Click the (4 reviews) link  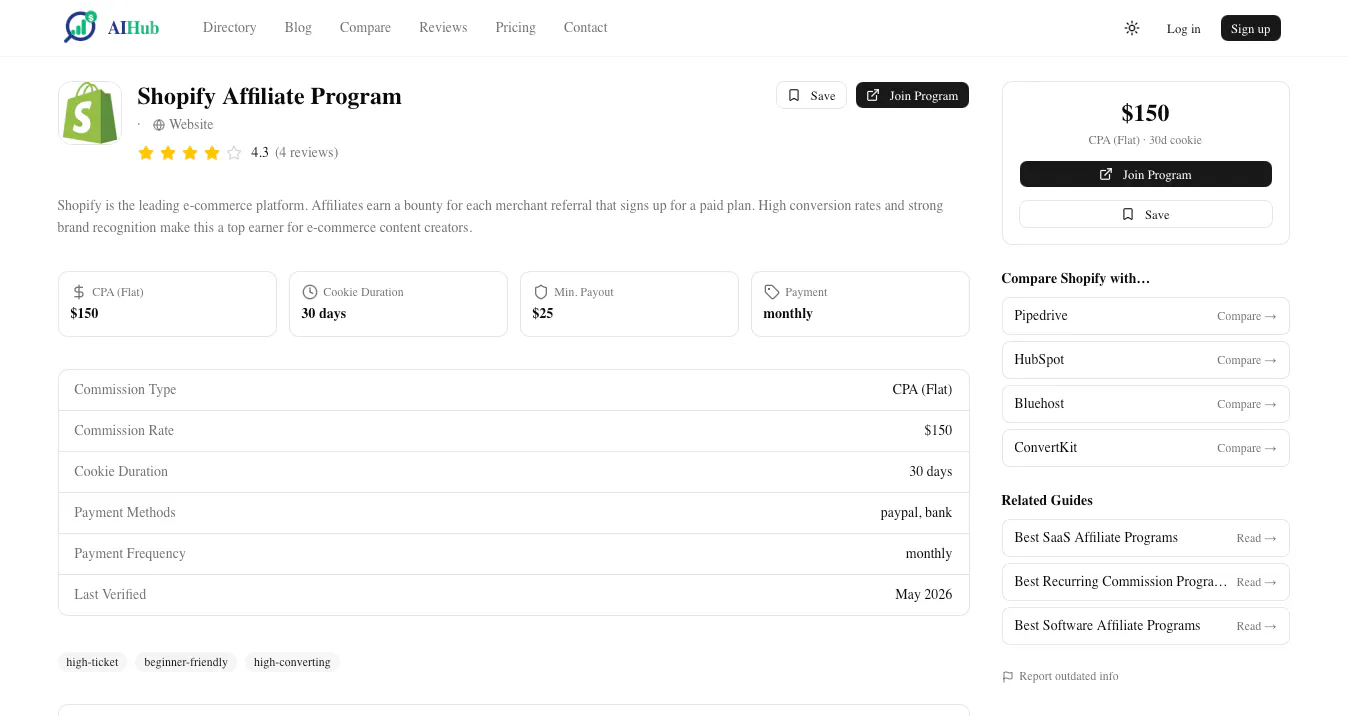tap(307, 153)
